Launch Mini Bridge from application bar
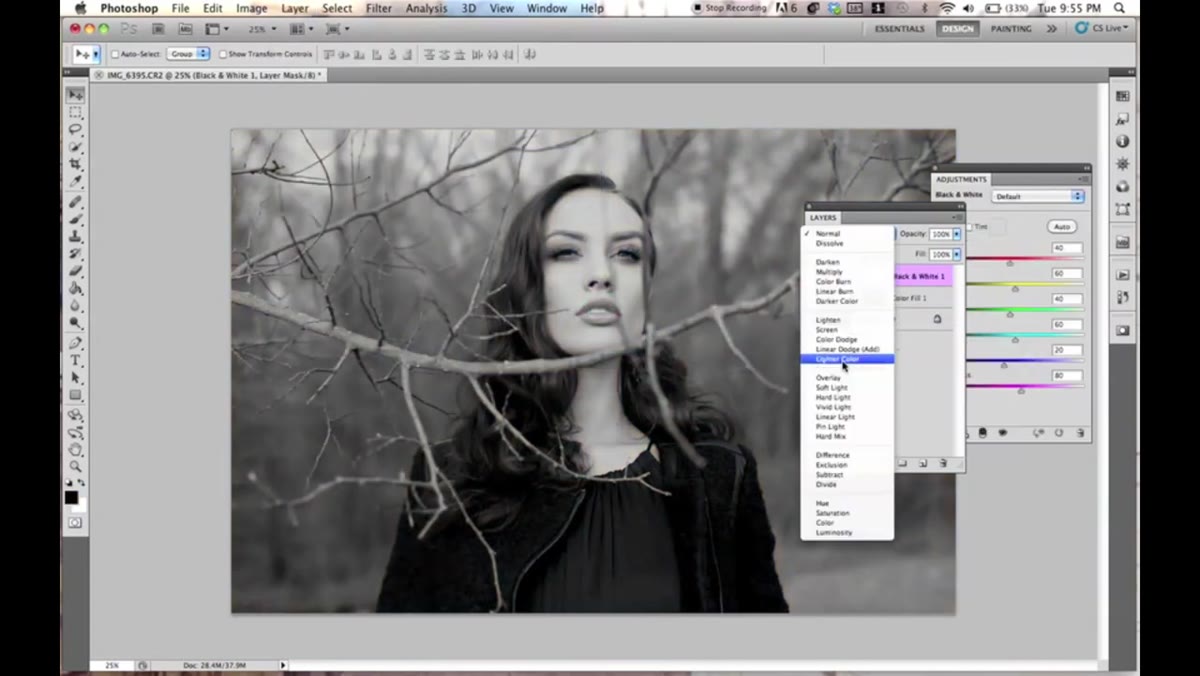1200x676 pixels. pyautogui.click(x=185, y=29)
